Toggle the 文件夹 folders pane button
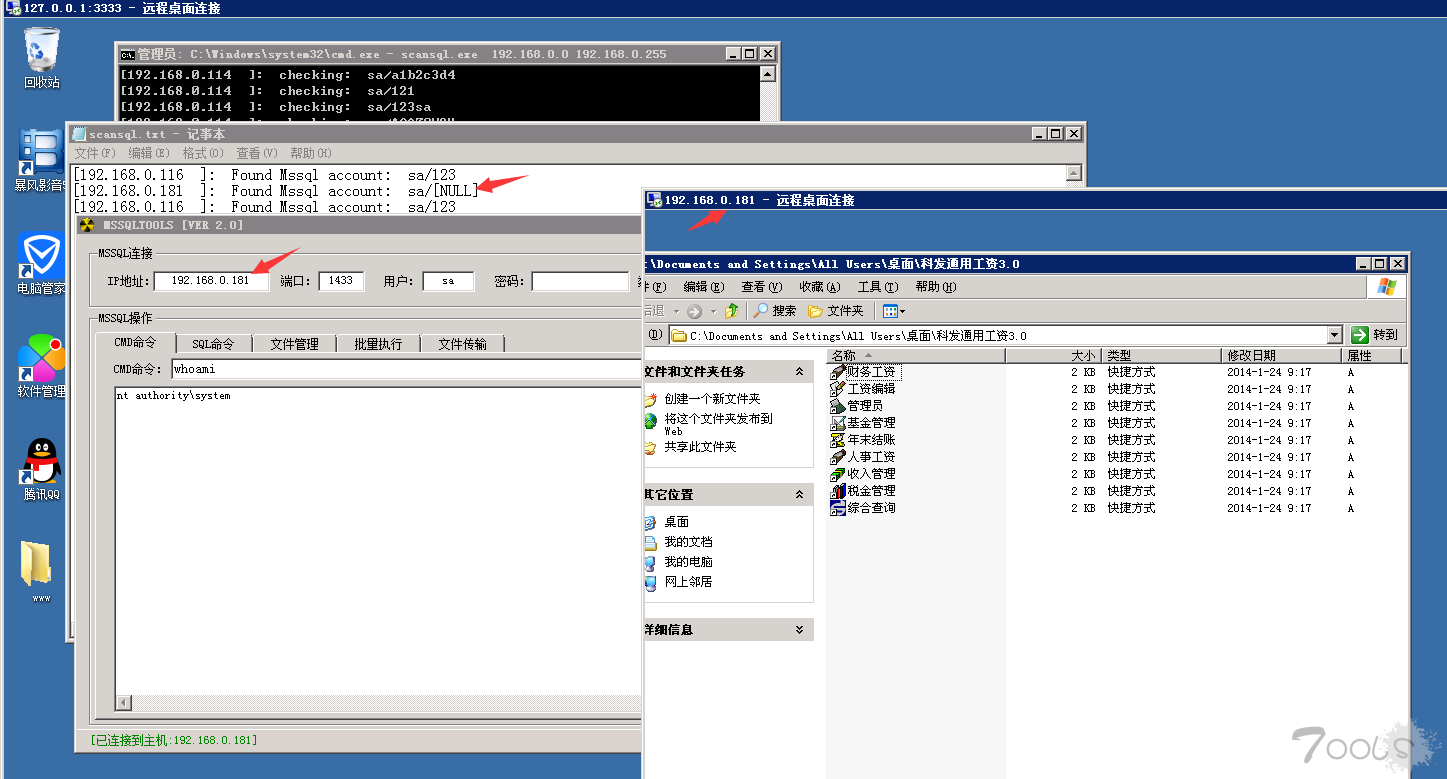 835,311
